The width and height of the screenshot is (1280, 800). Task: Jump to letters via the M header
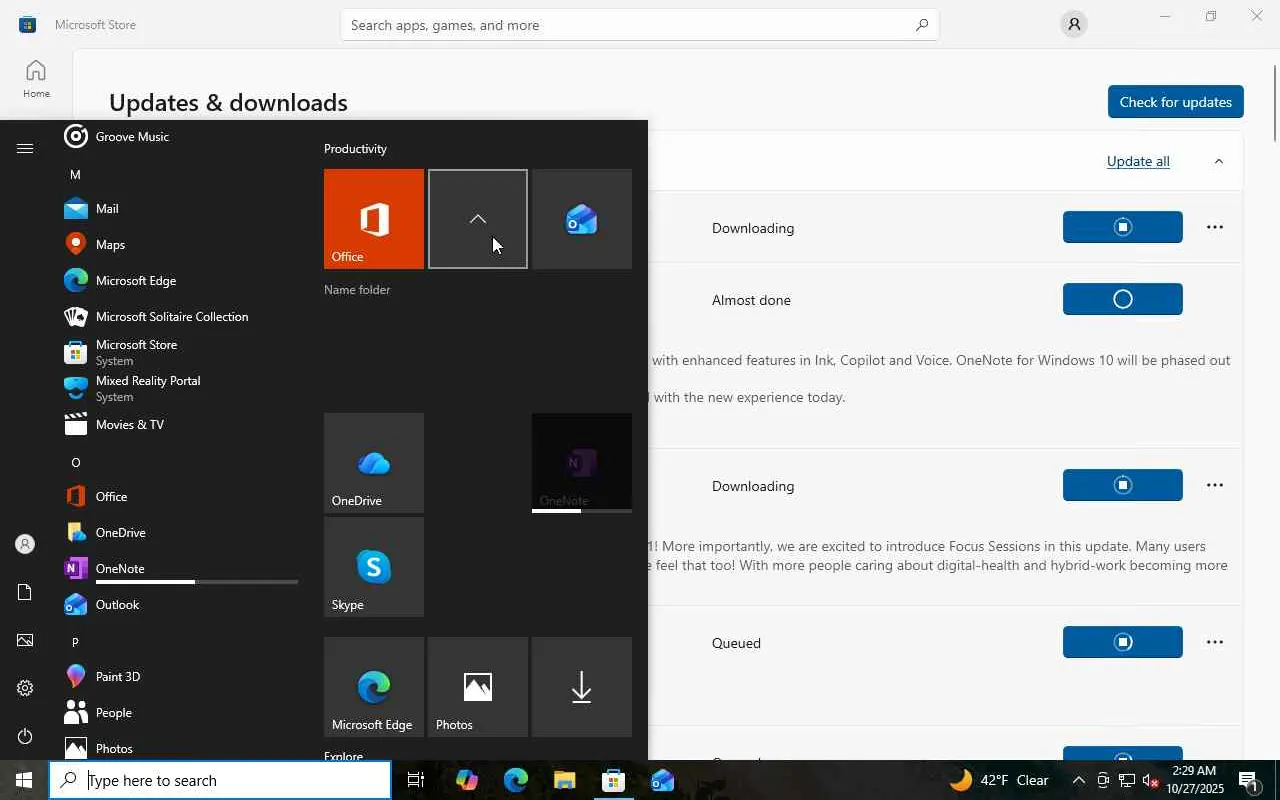tap(75, 174)
